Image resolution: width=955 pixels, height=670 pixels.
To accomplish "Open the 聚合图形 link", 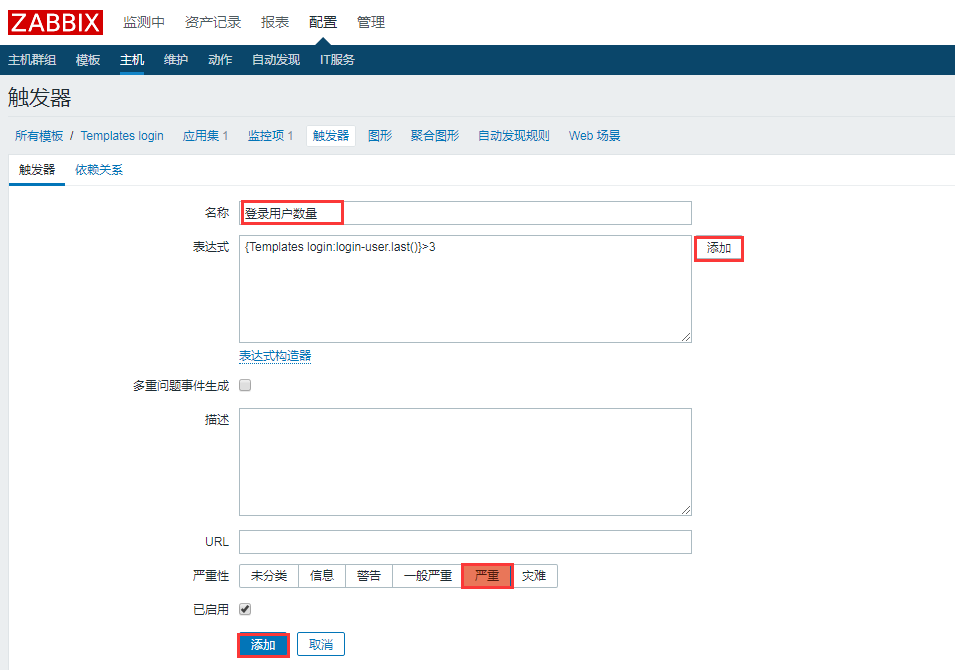I will tap(435, 136).
